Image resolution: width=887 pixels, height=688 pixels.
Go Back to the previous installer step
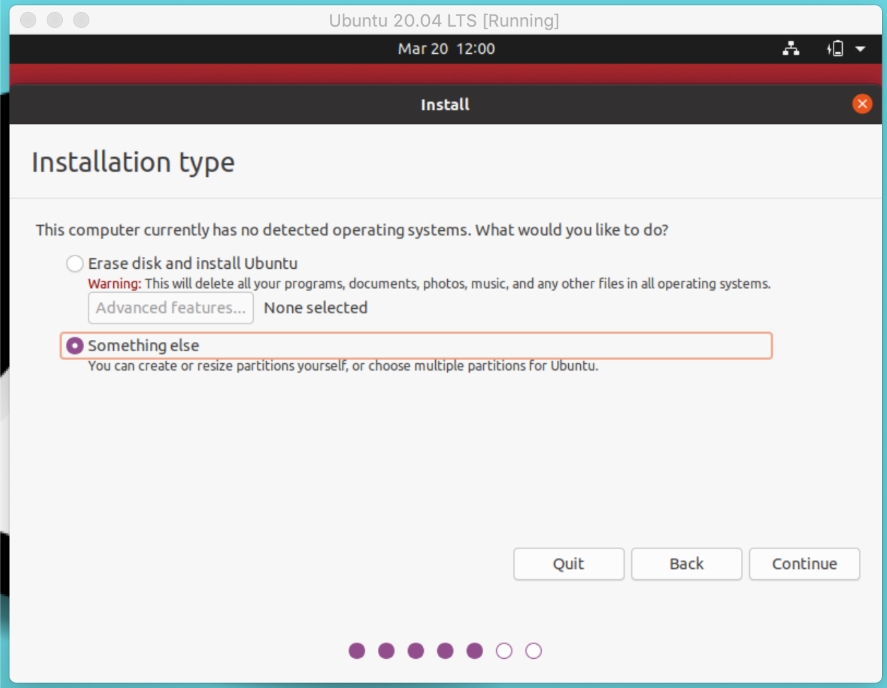686,564
